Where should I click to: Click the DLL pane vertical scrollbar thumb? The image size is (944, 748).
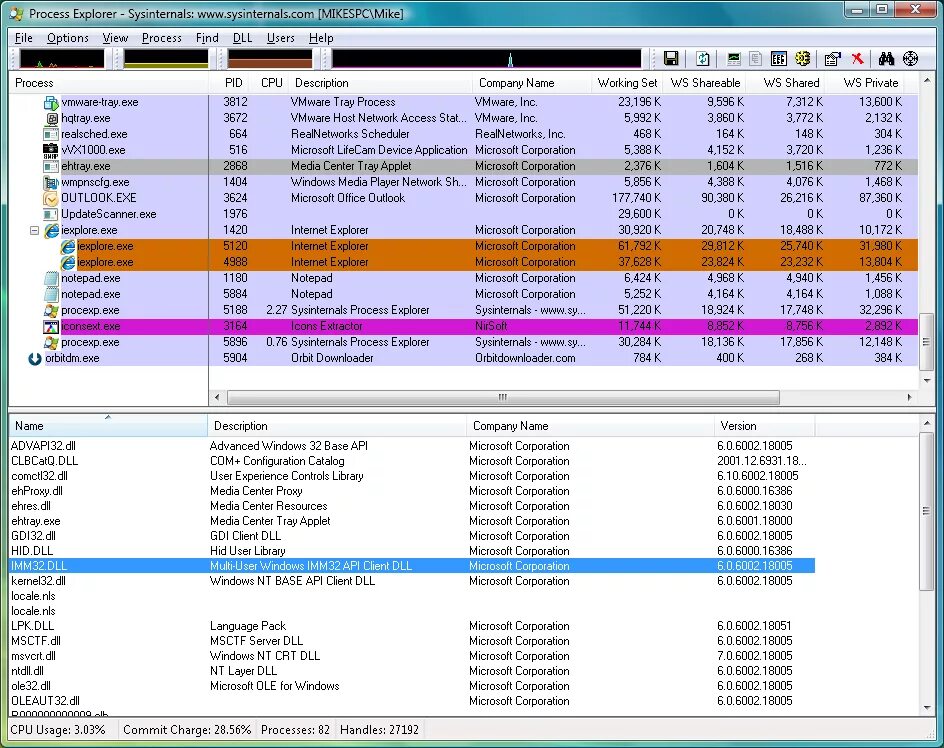tap(927, 511)
